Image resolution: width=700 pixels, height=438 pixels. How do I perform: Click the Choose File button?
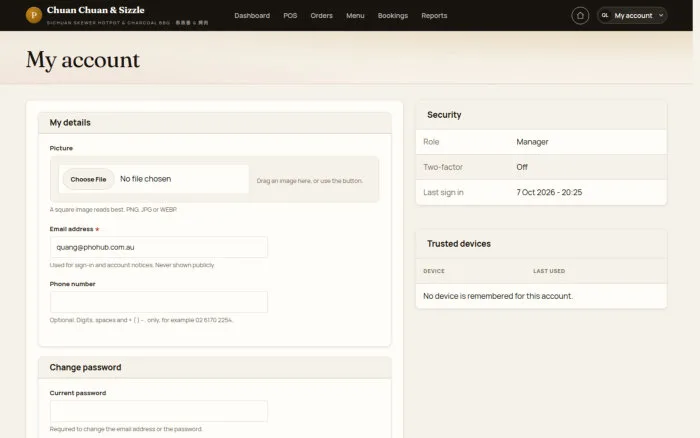pyautogui.click(x=88, y=179)
